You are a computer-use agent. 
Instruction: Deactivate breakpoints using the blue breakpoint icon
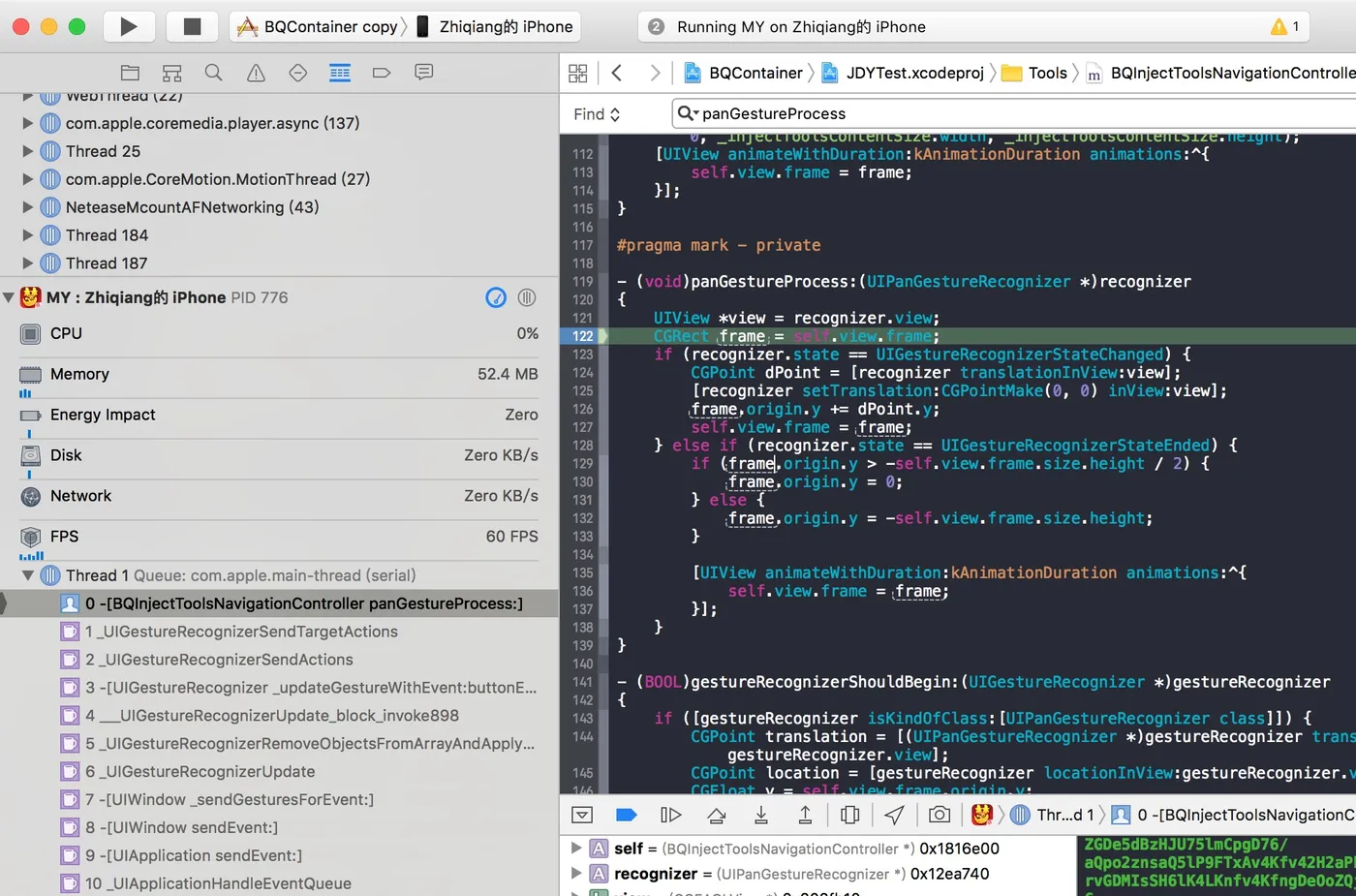tap(627, 816)
